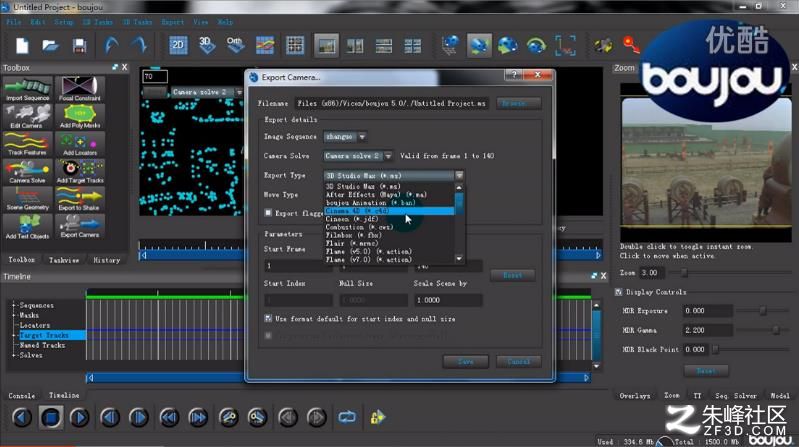Select Add Locators tool
Image resolution: width=799 pixels, height=447 pixels.
(79, 144)
